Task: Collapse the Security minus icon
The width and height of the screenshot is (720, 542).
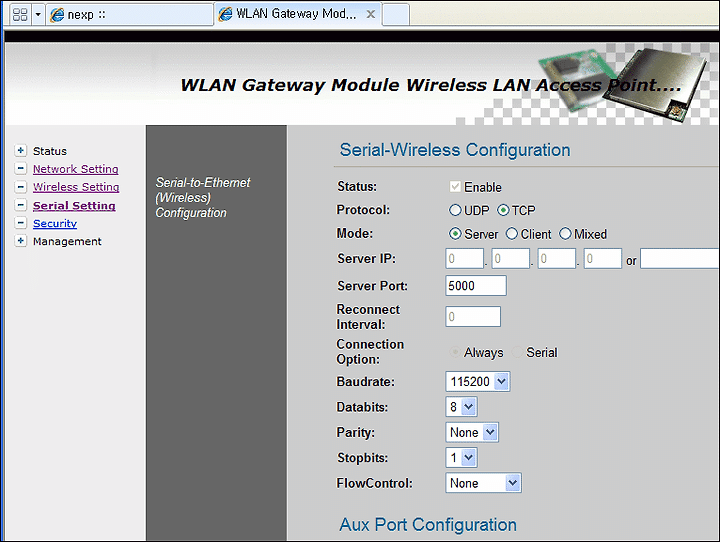Action: (21, 223)
